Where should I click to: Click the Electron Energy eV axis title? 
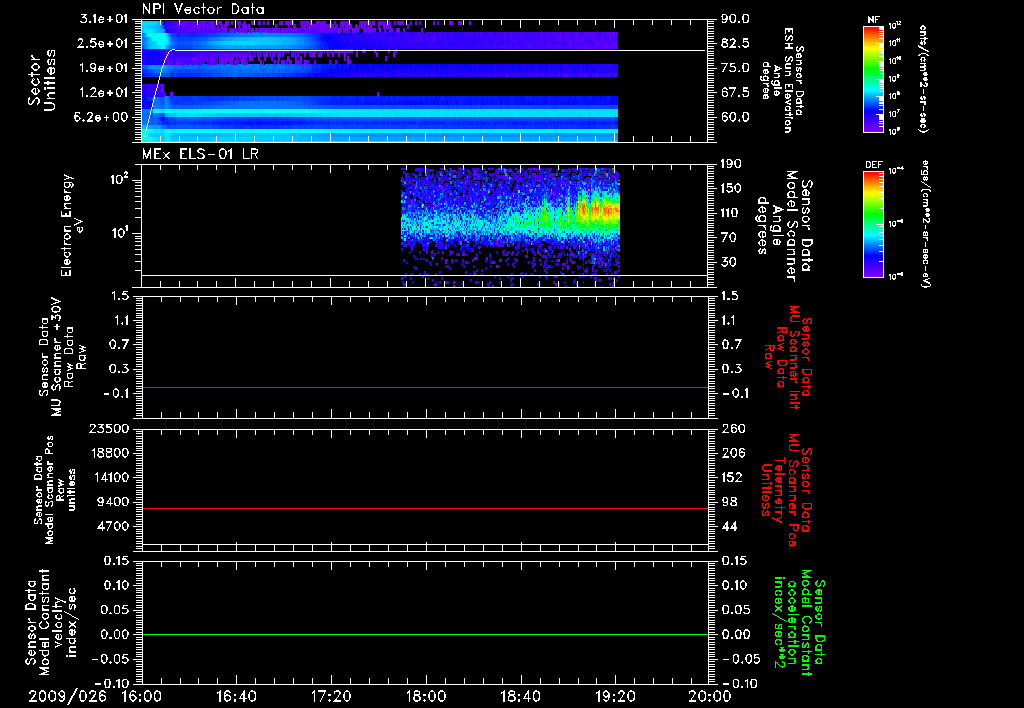(72, 225)
